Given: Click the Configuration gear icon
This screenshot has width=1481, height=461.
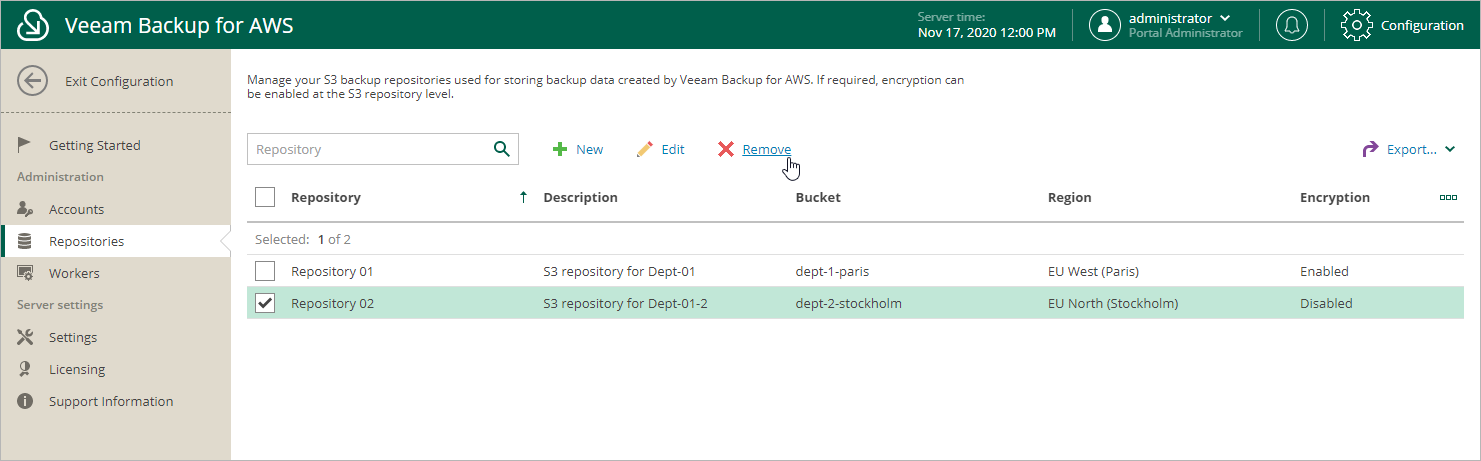Looking at the screenshot, I should 1356,25.
